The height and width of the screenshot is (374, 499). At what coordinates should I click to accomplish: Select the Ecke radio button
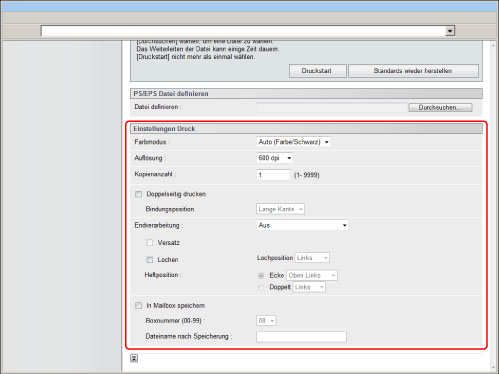261,276
